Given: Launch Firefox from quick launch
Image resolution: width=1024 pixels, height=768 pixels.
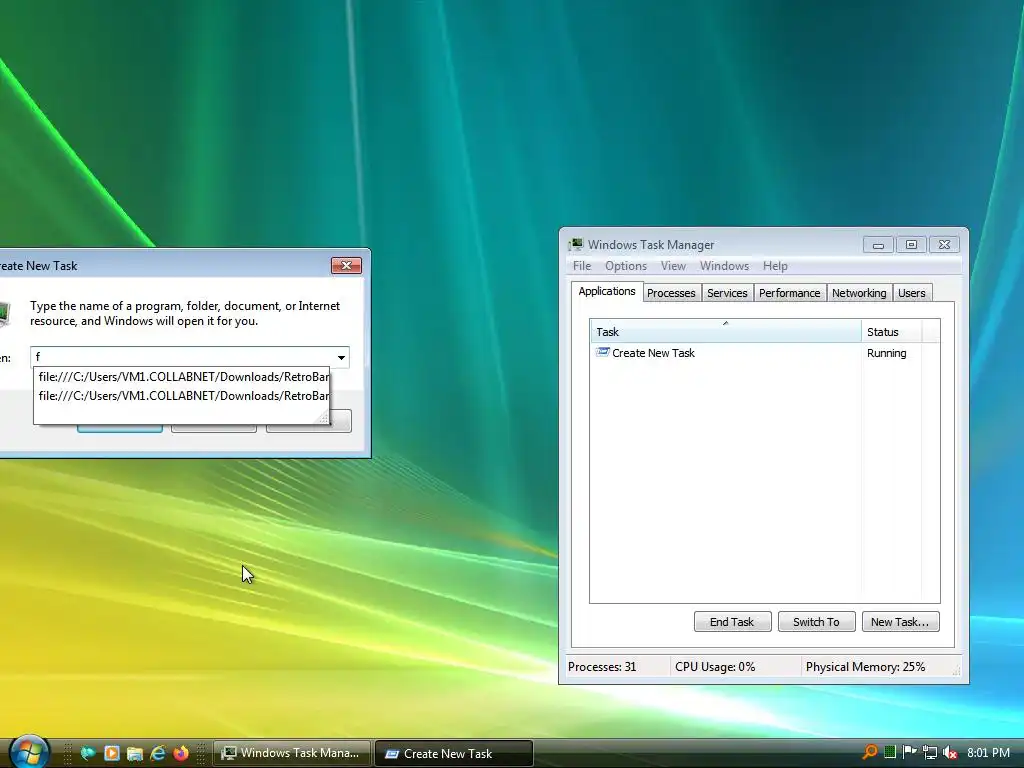Looking at the screenshot, I should (x=181, y=753).
